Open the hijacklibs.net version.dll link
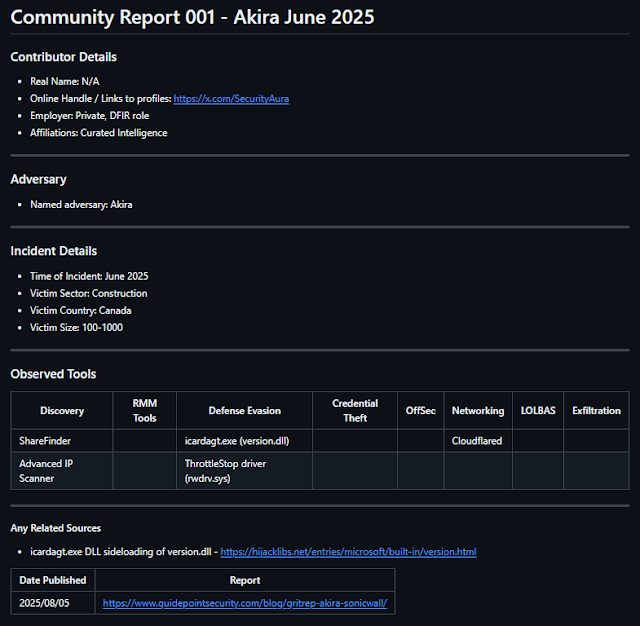The width and height of the screenshot is (640, 626). (x=348, y=552)
